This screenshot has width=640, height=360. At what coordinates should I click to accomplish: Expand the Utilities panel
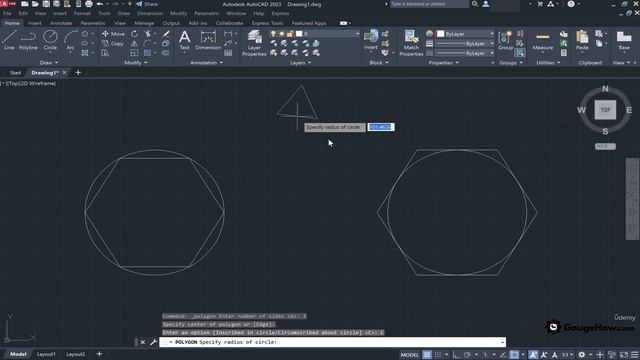548,63
